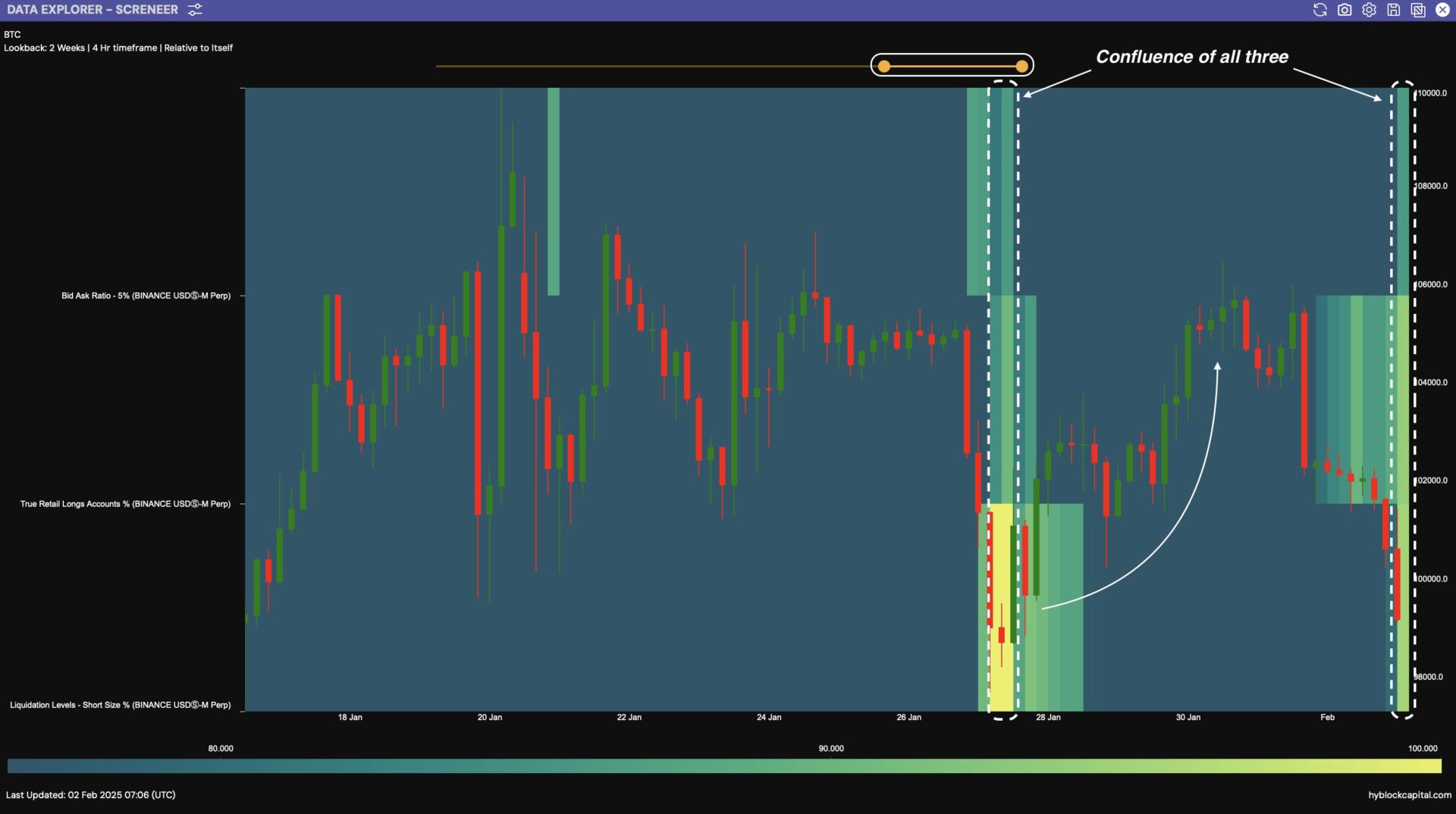The width and height of the screenshot is (1456, 814).
Task: Click the Data Explorer - Screener title
Action: (x=93, y=10)
